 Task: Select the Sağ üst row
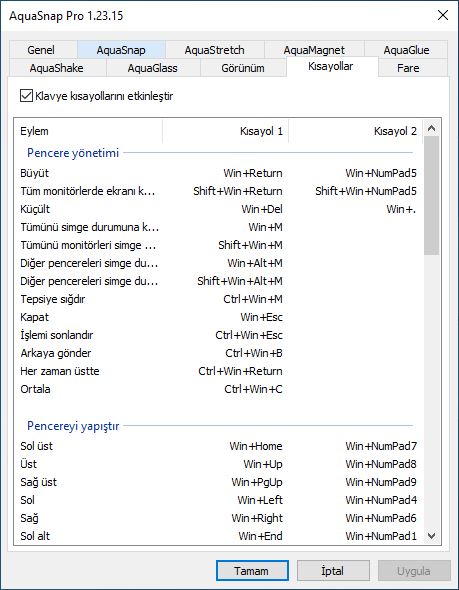coord(218,482)
